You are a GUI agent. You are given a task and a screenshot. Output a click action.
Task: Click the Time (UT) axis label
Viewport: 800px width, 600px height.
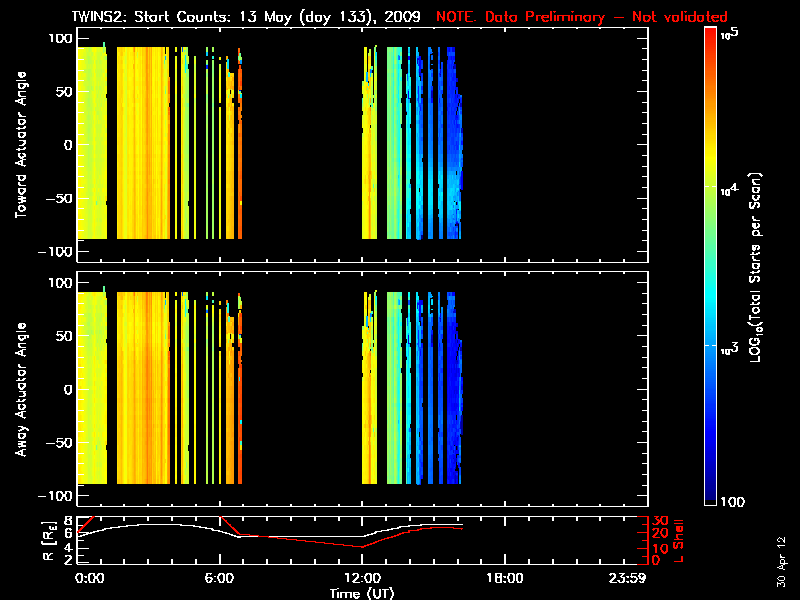click(361, 592)
